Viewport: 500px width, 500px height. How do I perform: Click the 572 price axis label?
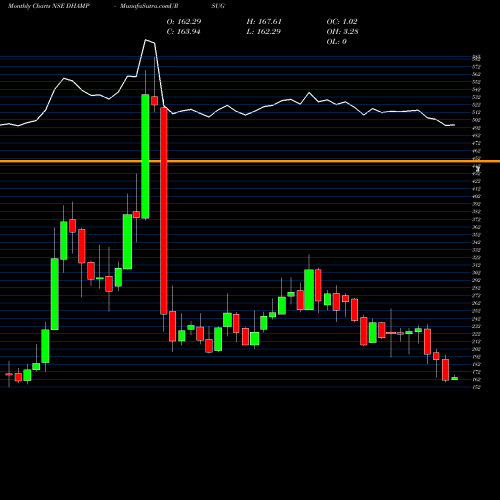pyautogui.click(x=476, y=67)
